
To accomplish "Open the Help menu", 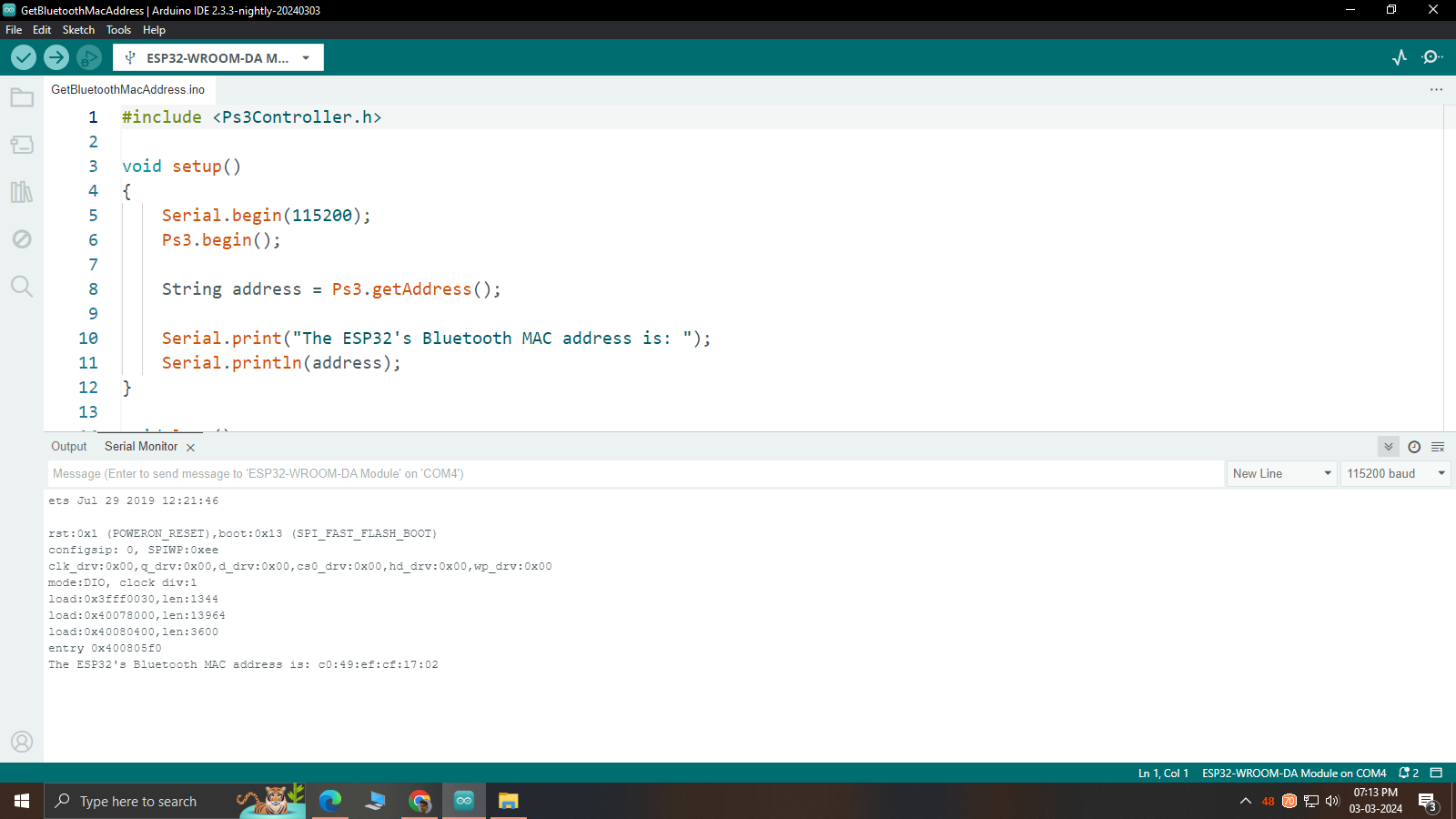I will coord(154,30).
